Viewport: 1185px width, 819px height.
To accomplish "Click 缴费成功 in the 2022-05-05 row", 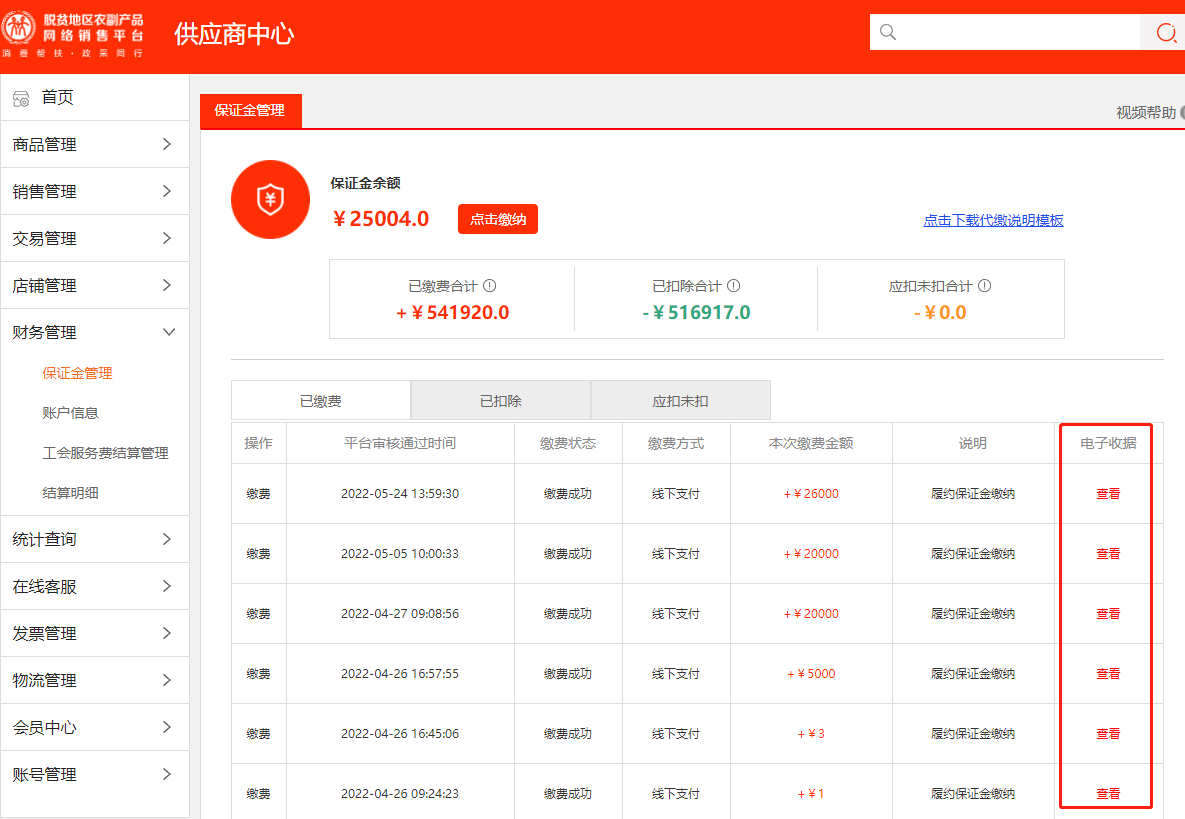I will pyautogui.click(x=568, y=554).
